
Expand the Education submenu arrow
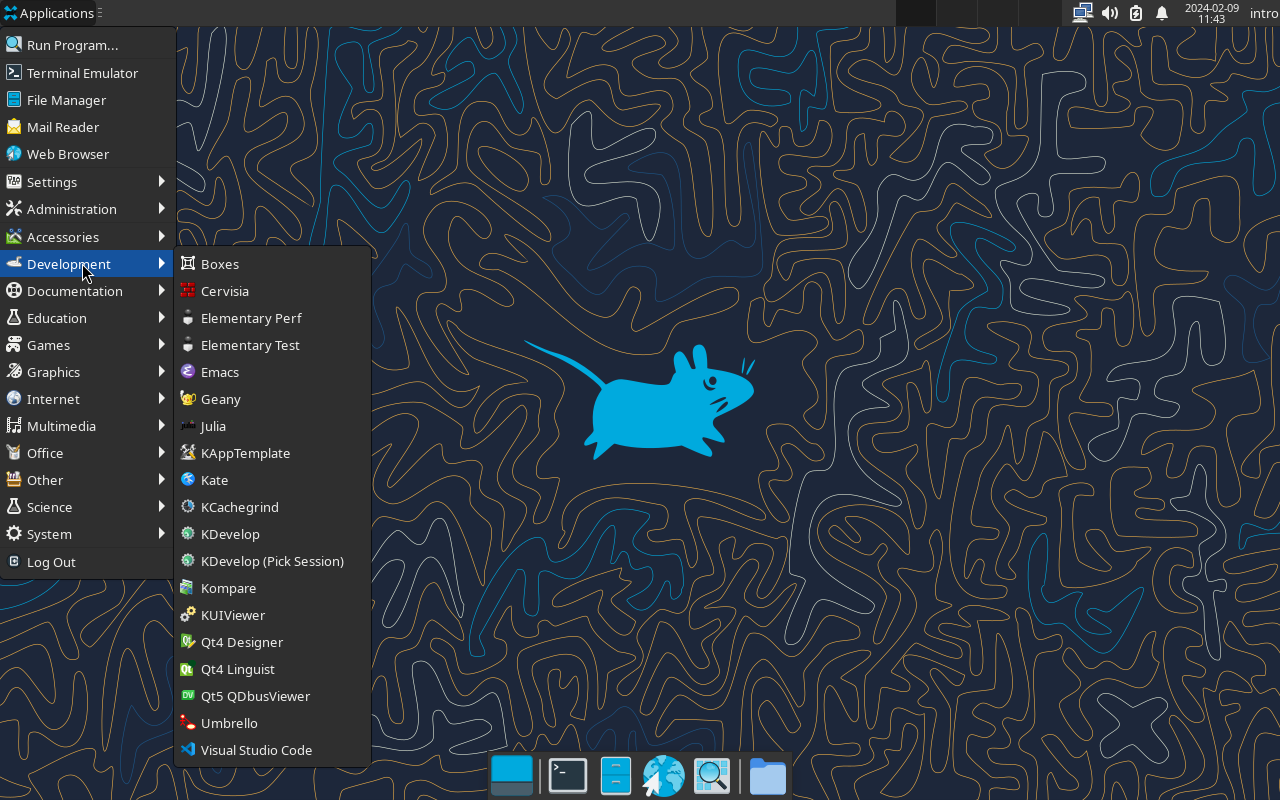tap(161, 317)
